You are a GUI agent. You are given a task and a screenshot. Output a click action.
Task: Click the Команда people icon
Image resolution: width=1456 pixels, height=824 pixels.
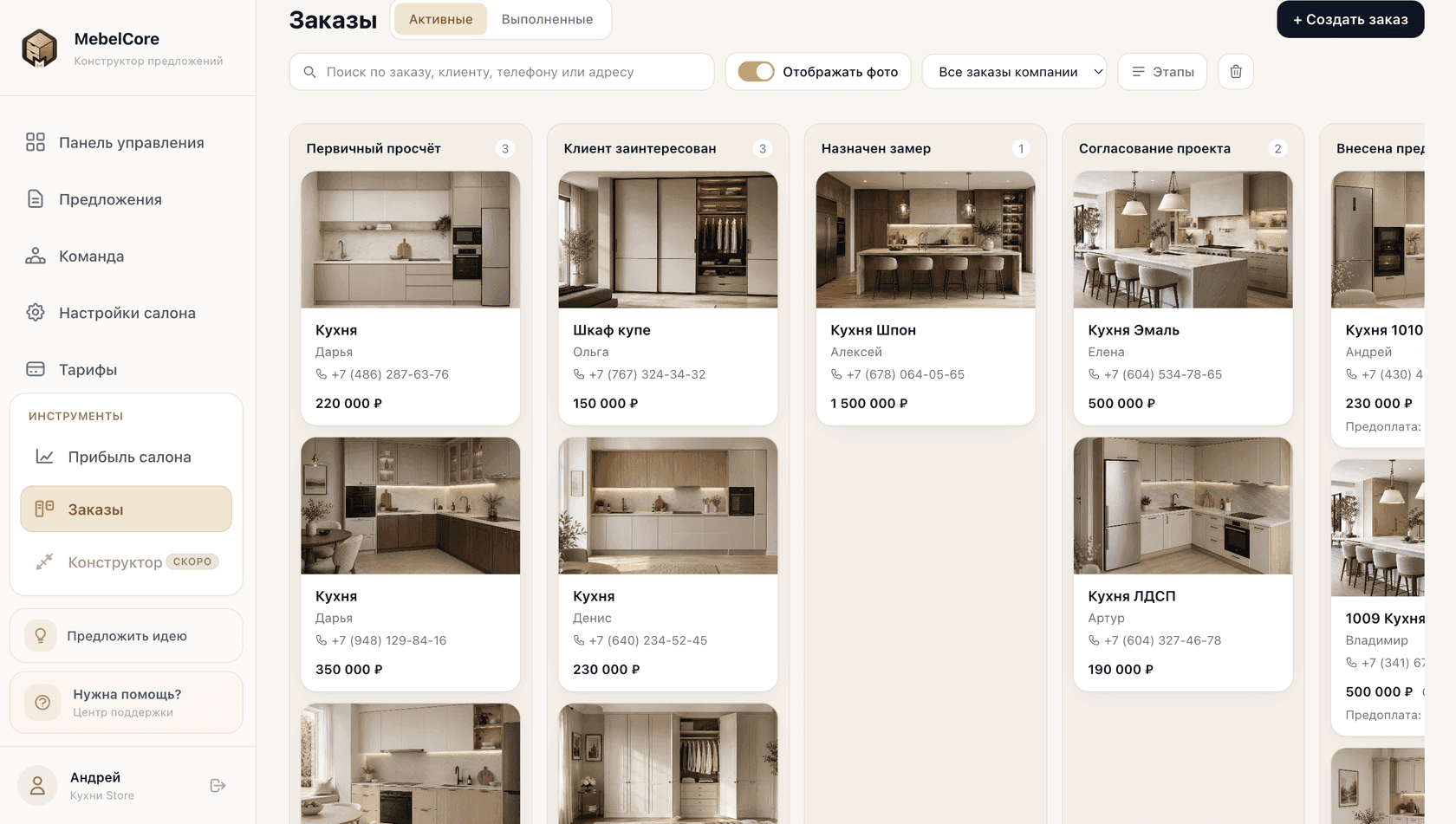36,256
